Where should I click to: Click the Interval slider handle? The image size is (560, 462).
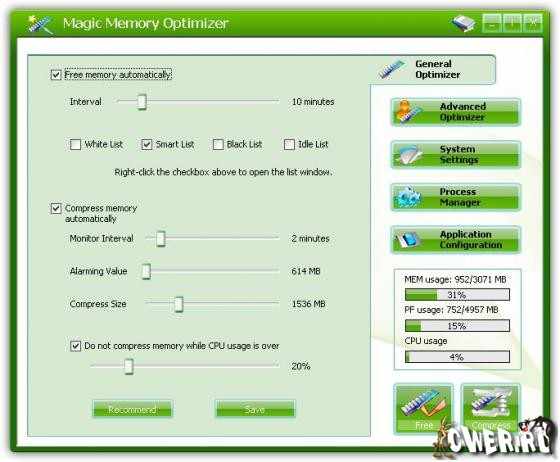[142, 102]
